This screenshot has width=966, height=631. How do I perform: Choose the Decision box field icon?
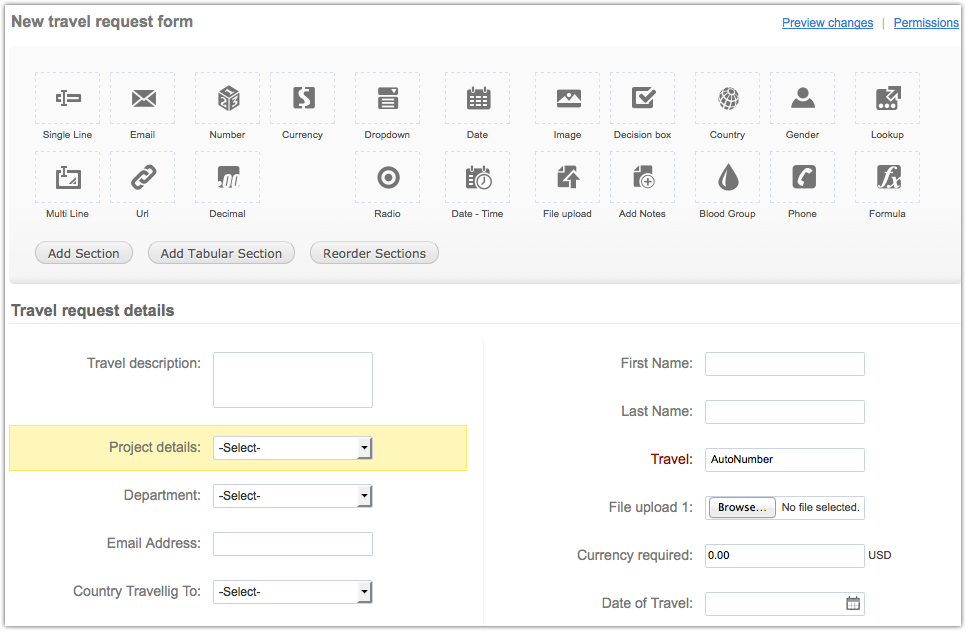click(x=642, y=98)
